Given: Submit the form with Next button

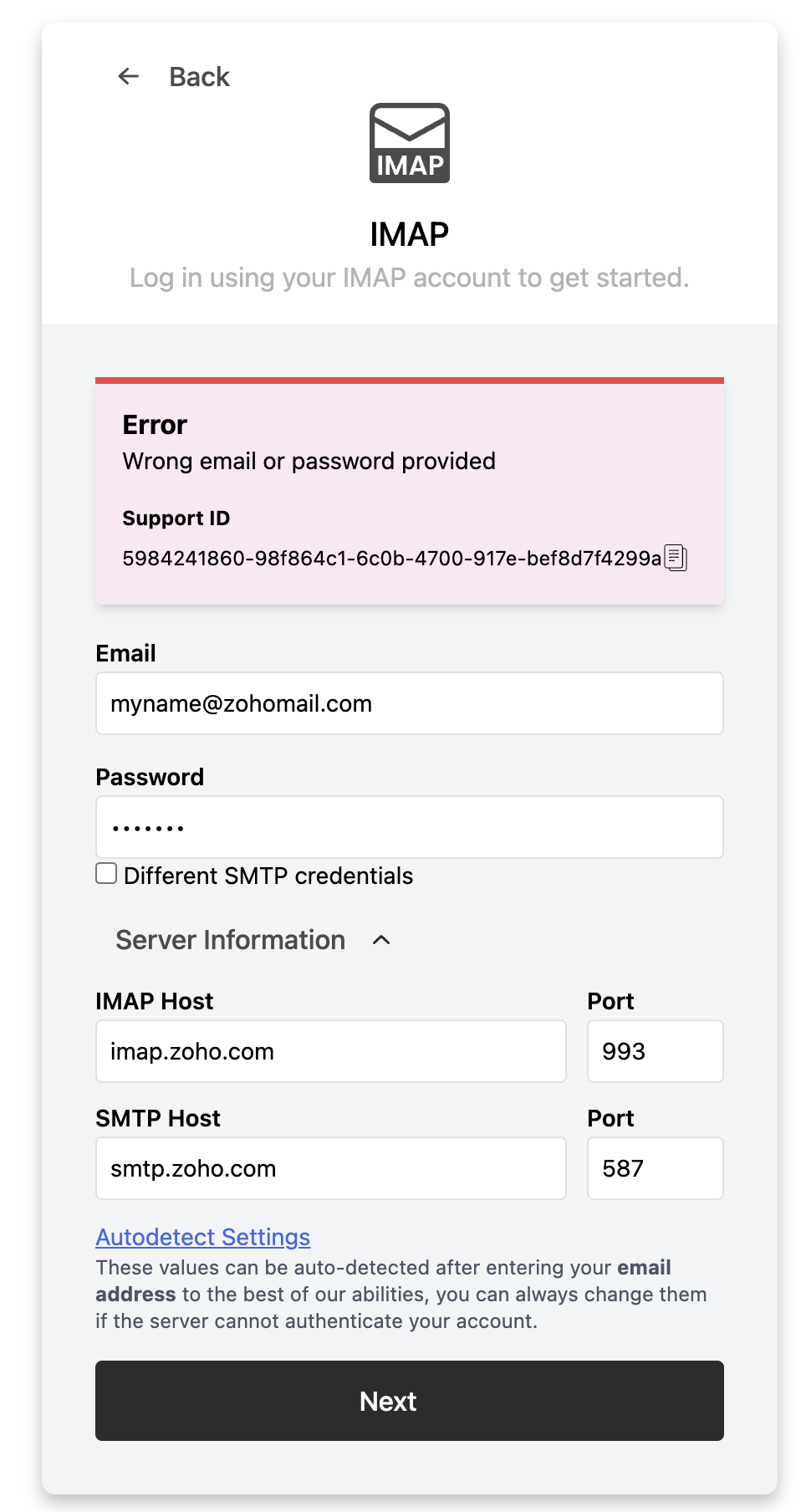Looking at the screenshot, I should click(x=410, y=1401).
